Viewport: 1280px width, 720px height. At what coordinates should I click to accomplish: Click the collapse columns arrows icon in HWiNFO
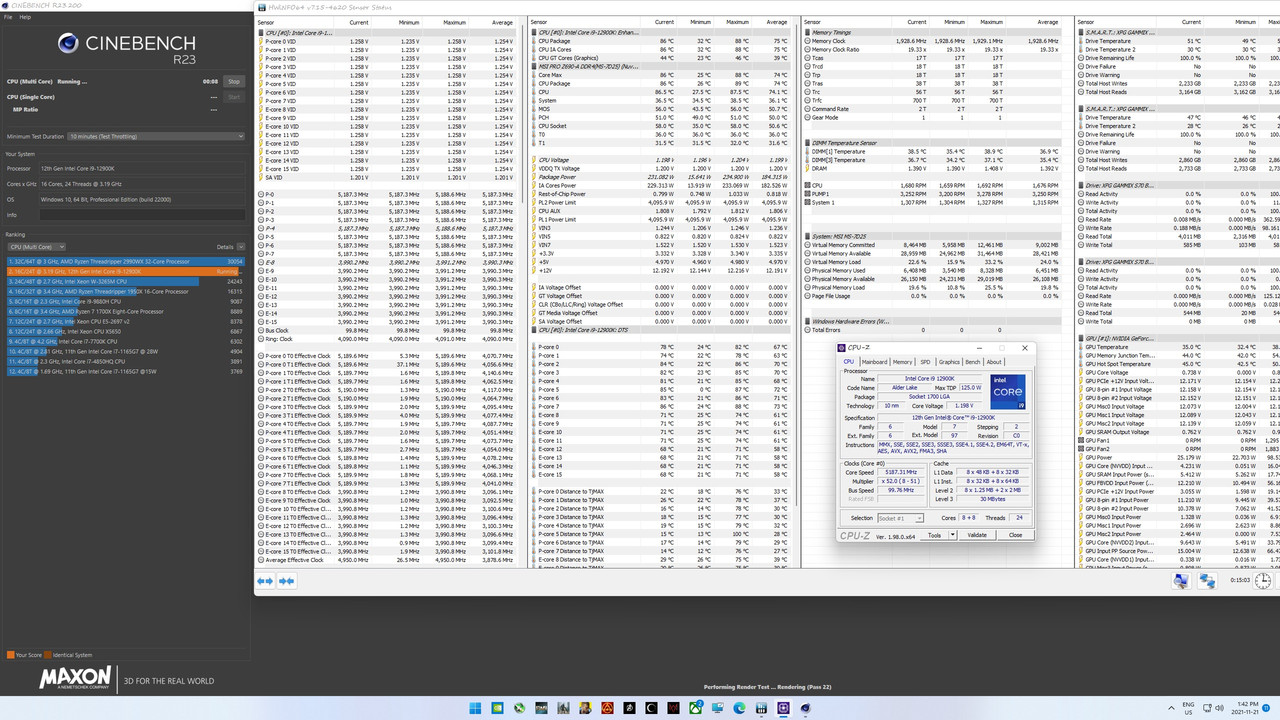point(287,581)
